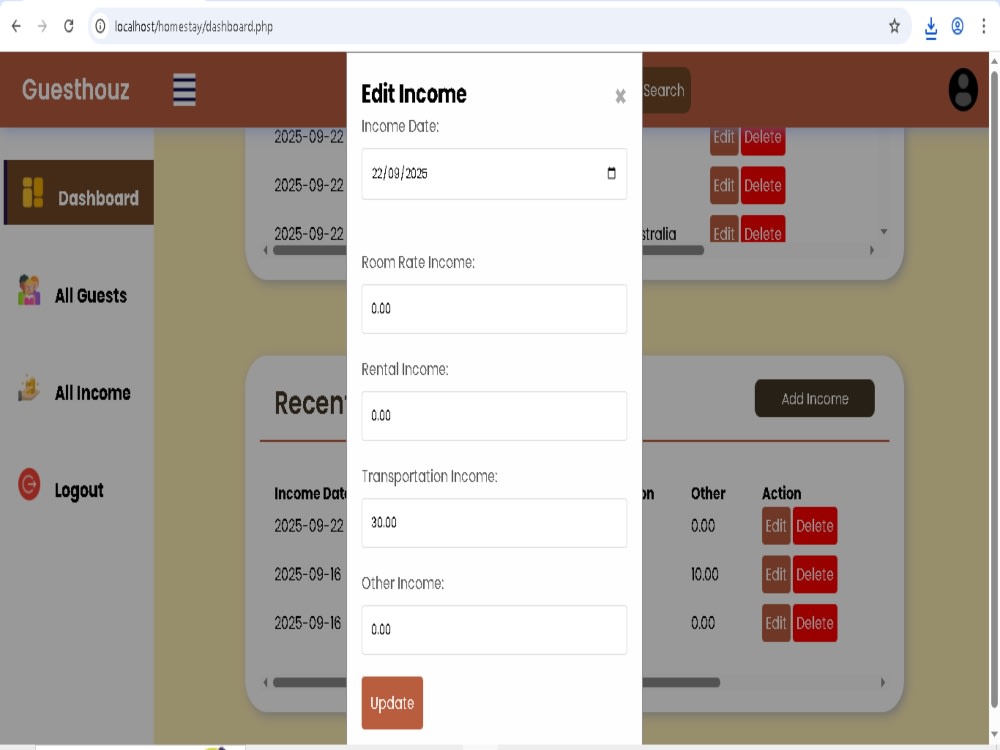
Task: Click the All Income icon
Action: tap(29, 388)
